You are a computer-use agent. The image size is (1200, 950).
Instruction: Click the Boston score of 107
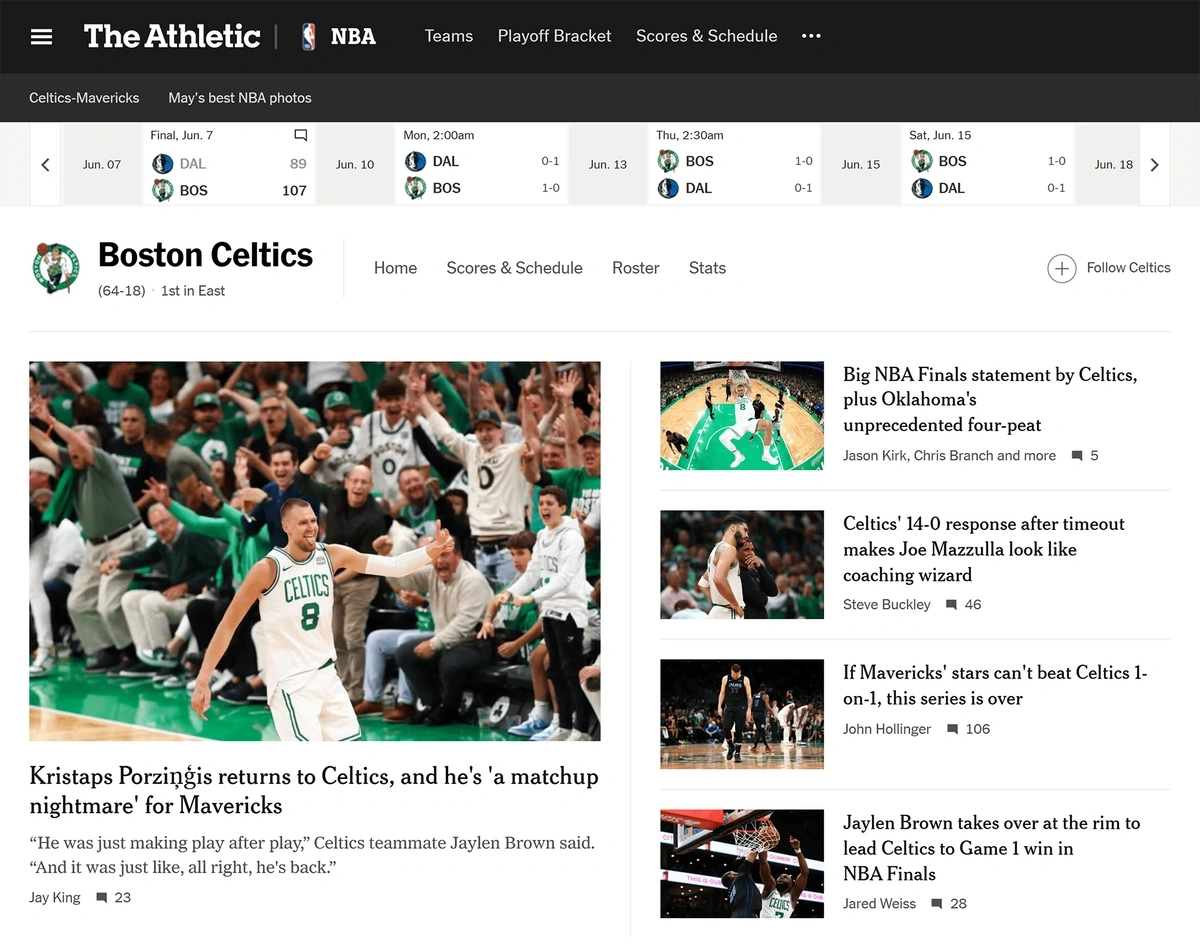(x=294, y=190)
